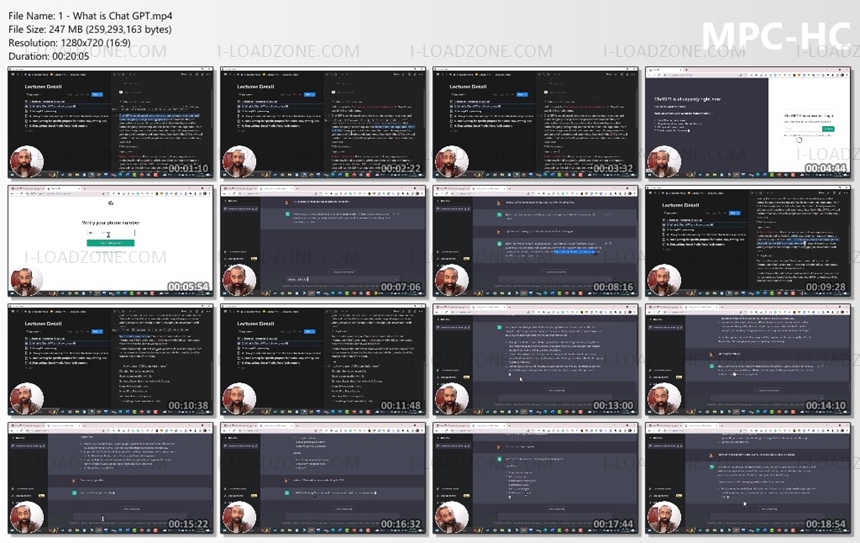Click the 00:03:32 video thumbnail
The width and height of the screenshot is (860, 543).
[536, 123]
